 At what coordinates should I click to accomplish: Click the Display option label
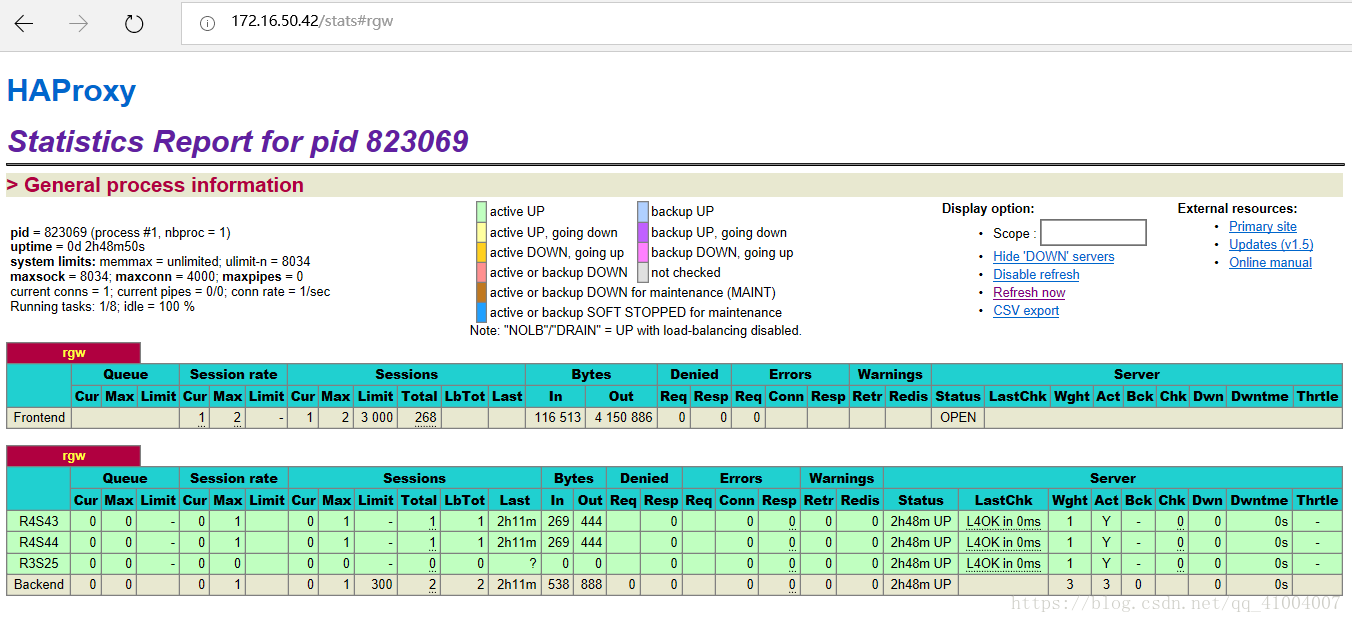point(988,209)
